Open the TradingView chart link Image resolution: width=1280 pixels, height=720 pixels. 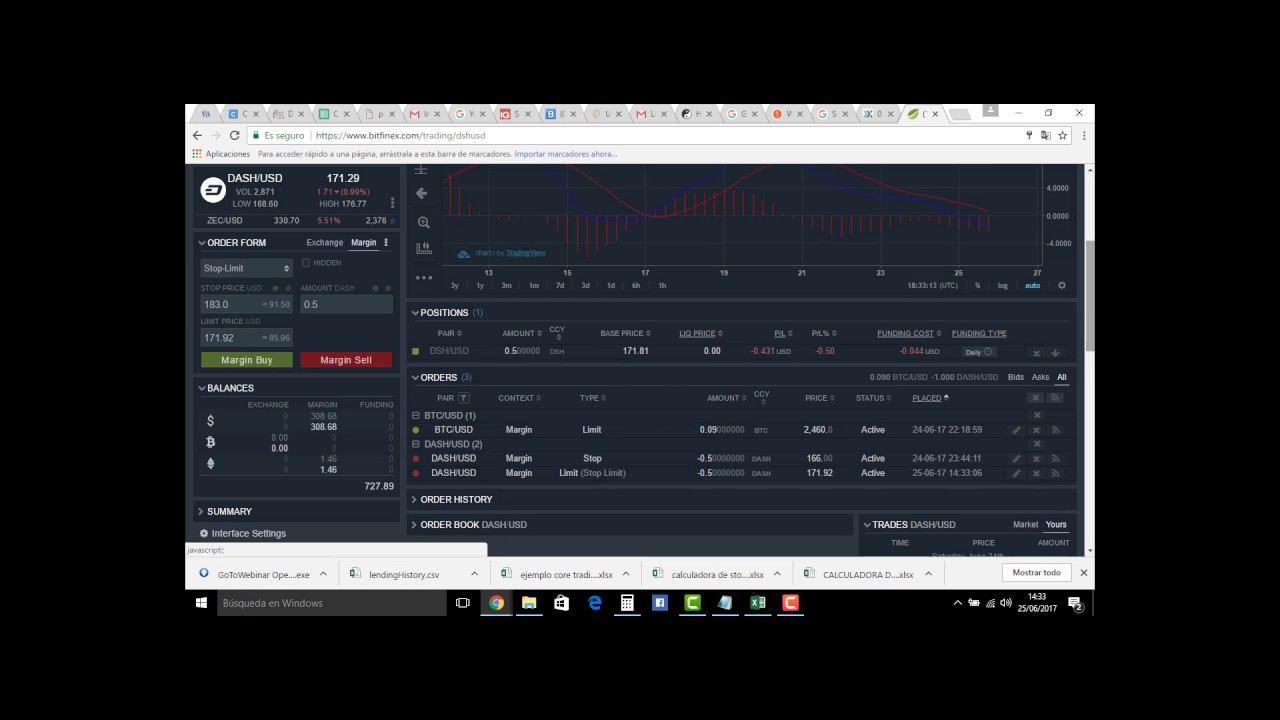click(x=526, y=254)
